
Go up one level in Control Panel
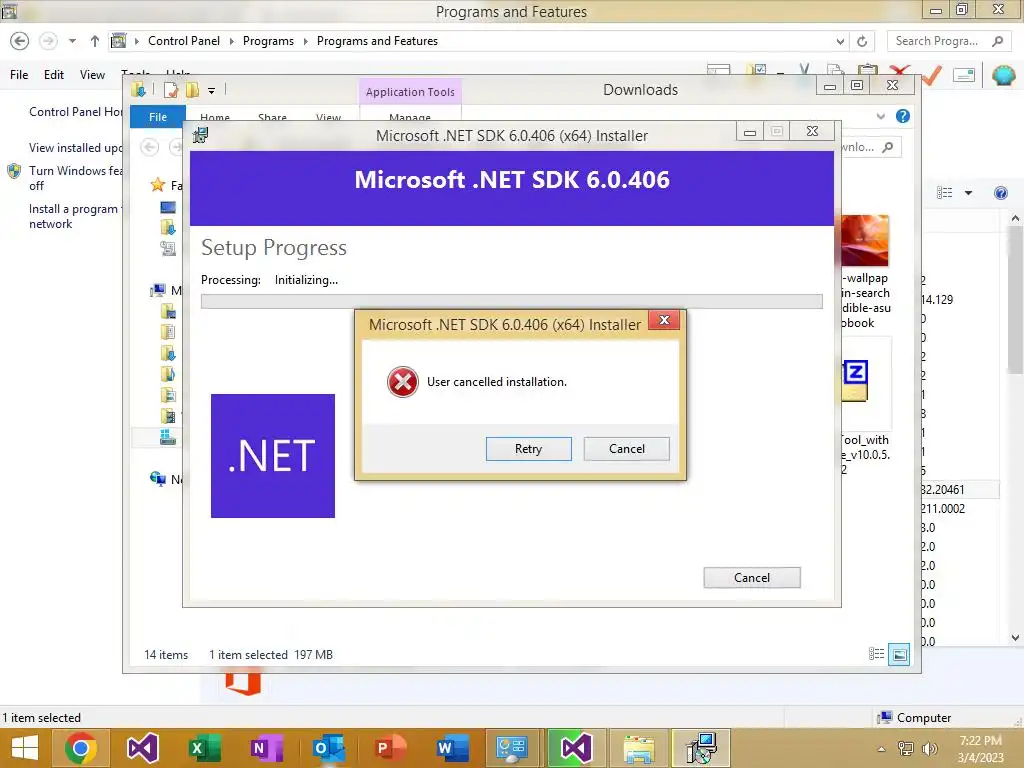point(95,41)
